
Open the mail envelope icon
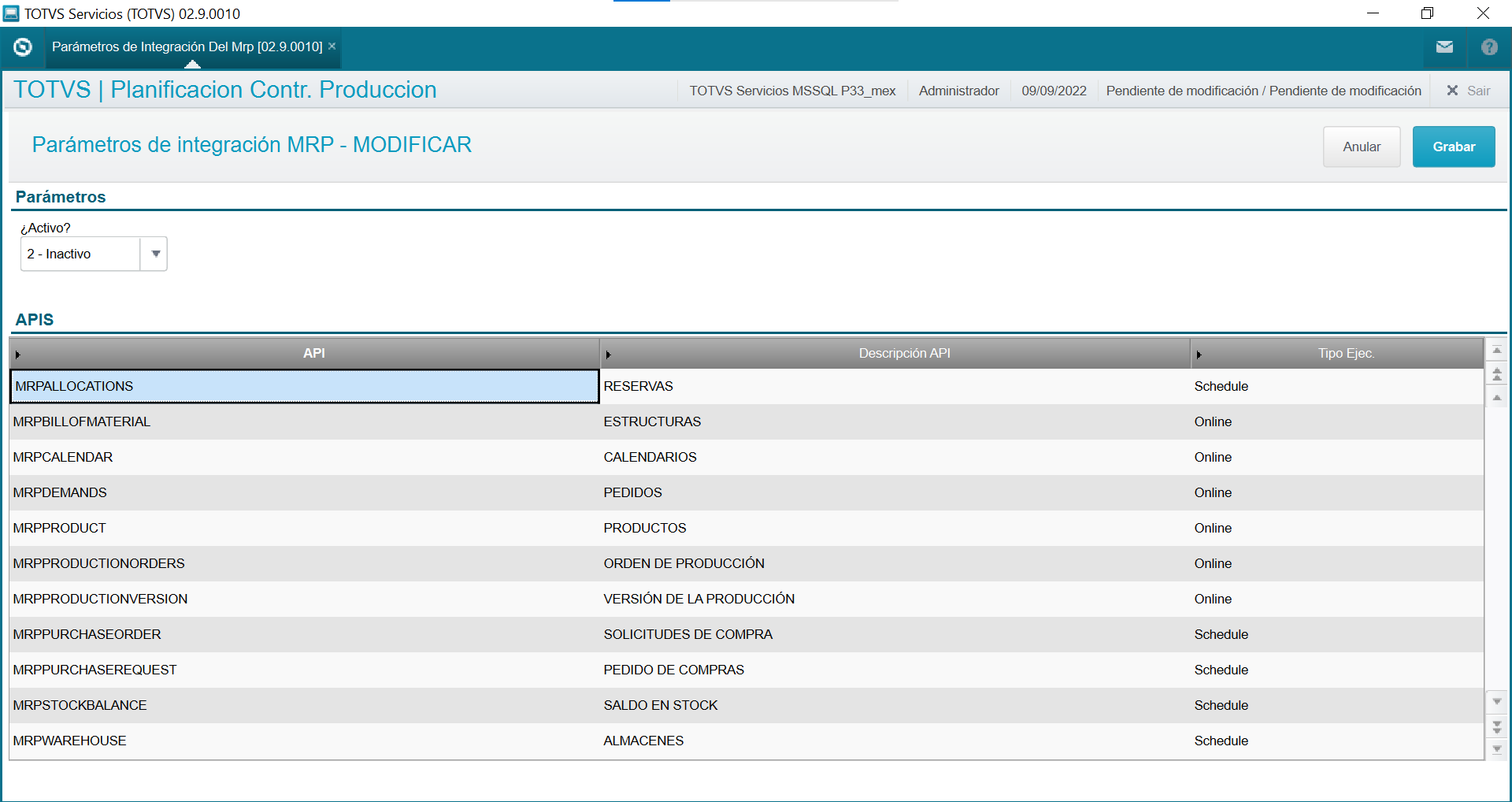[x=1444, y=47]
